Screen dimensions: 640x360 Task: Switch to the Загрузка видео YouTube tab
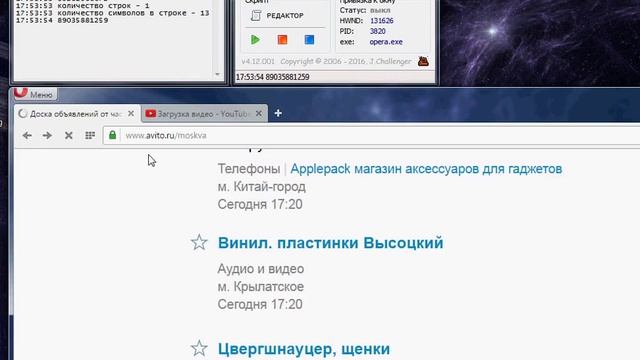pos(198,114)
